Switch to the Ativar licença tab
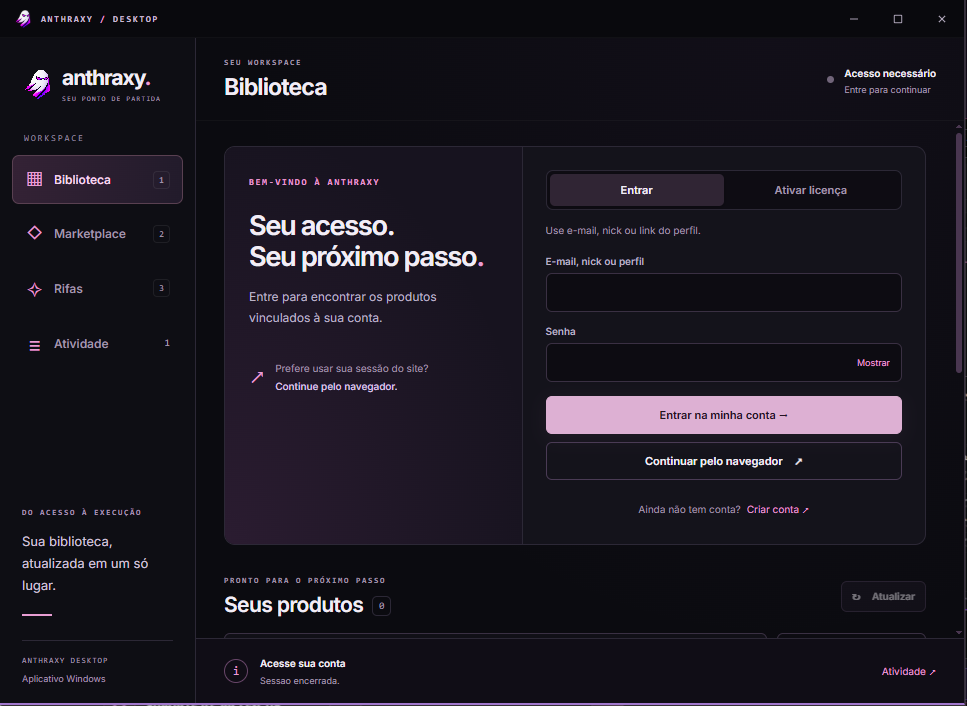Viewport: 967px width, 706px height. pos(810,190)
